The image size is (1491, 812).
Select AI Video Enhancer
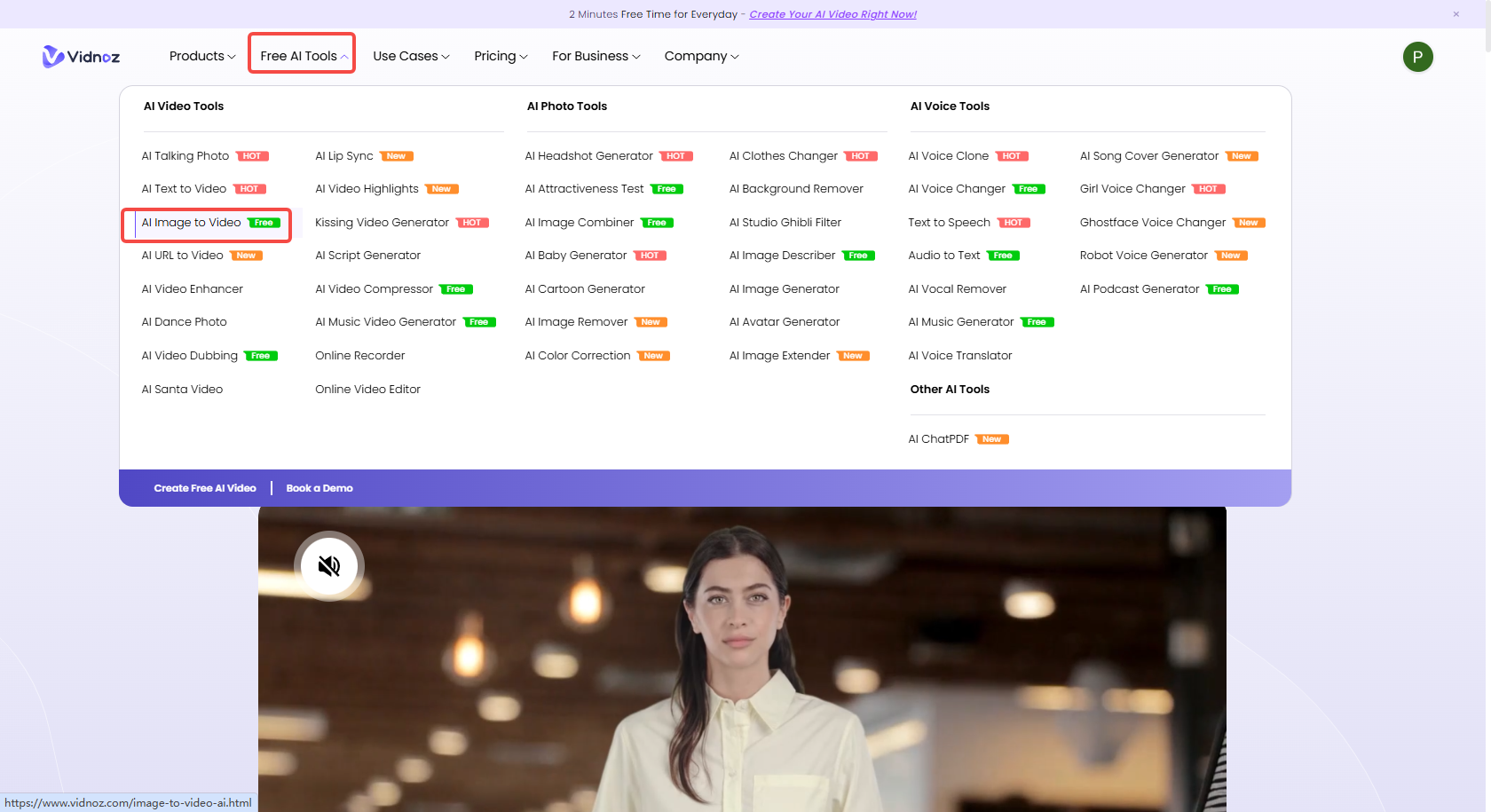(192, 289)
